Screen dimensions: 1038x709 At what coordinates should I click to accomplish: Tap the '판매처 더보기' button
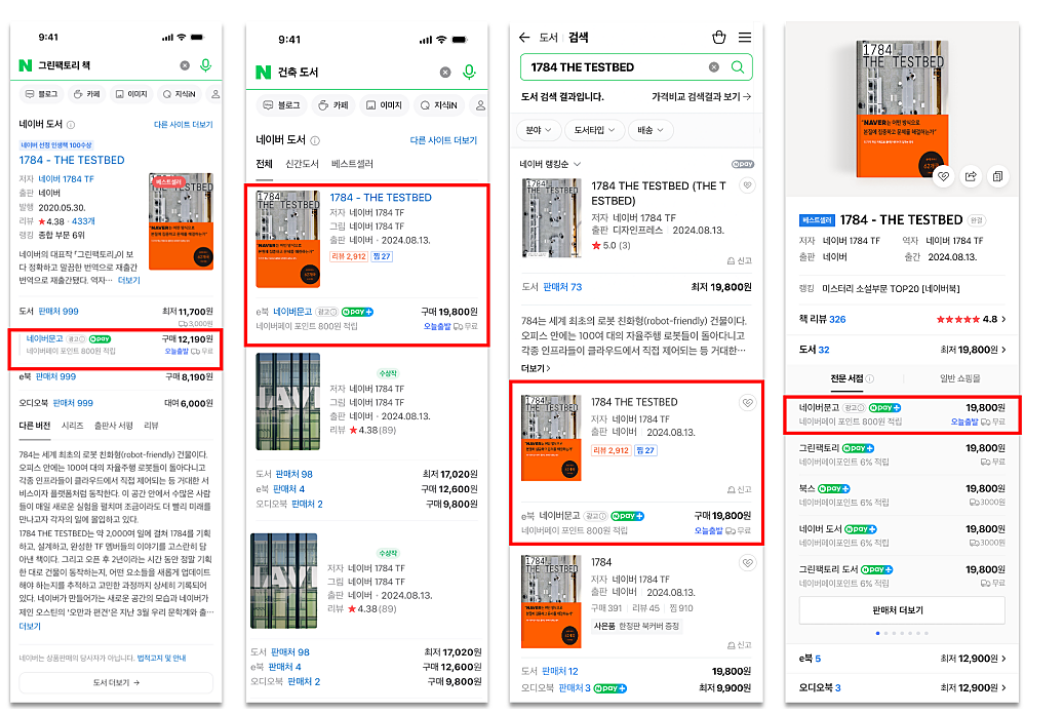pyautogui.click(x=902, y=610)
